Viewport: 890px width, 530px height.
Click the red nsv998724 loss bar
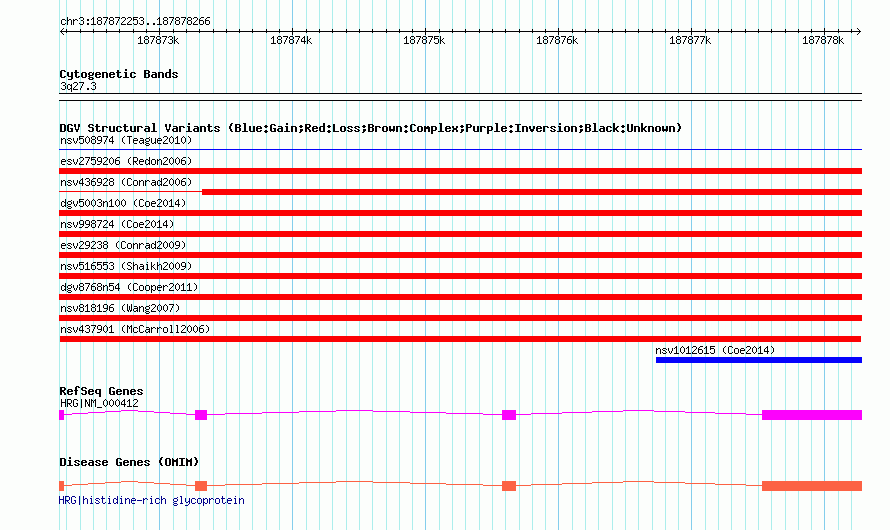point(460,234)
